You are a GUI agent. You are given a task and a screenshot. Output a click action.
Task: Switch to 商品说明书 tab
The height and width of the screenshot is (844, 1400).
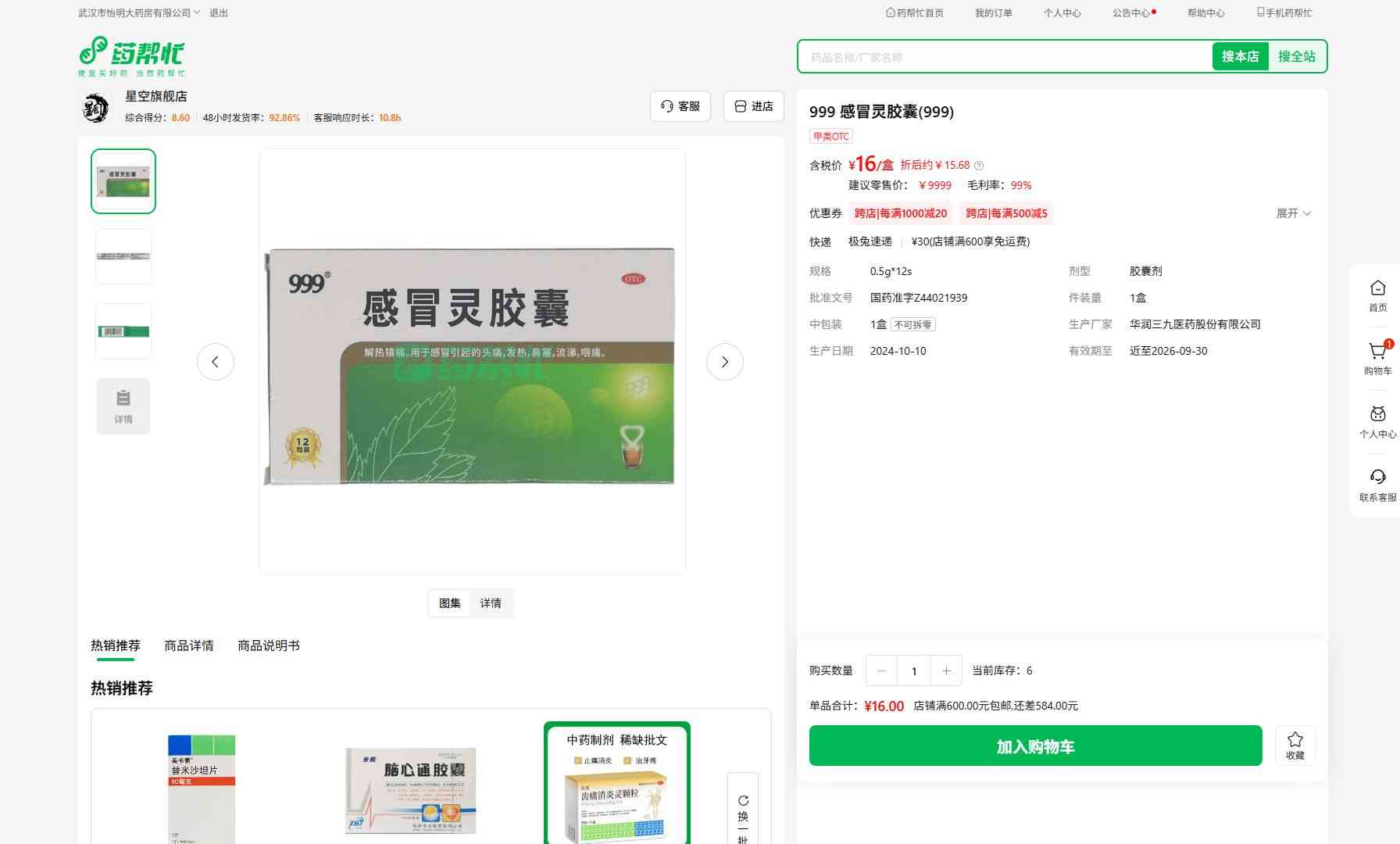point(268,646)
